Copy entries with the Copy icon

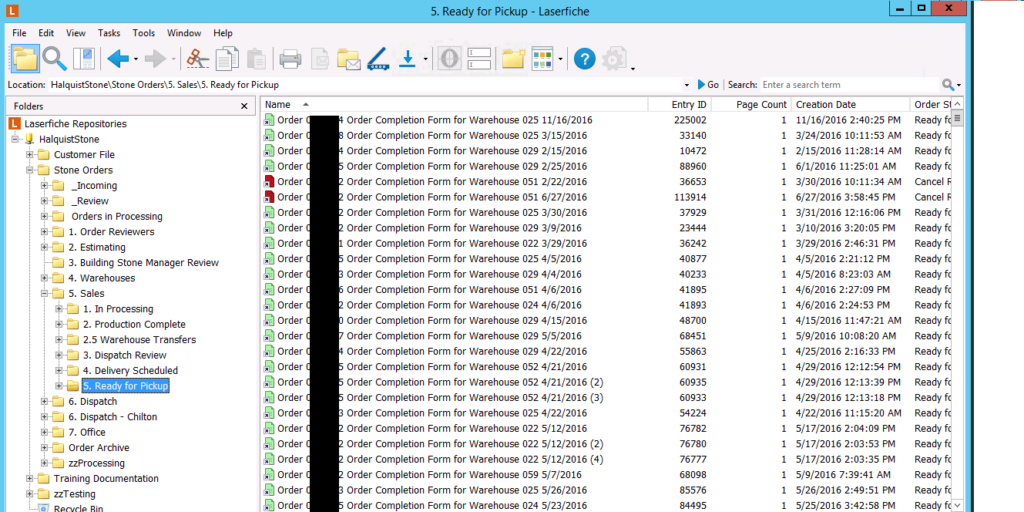click(x=227, y=59)
